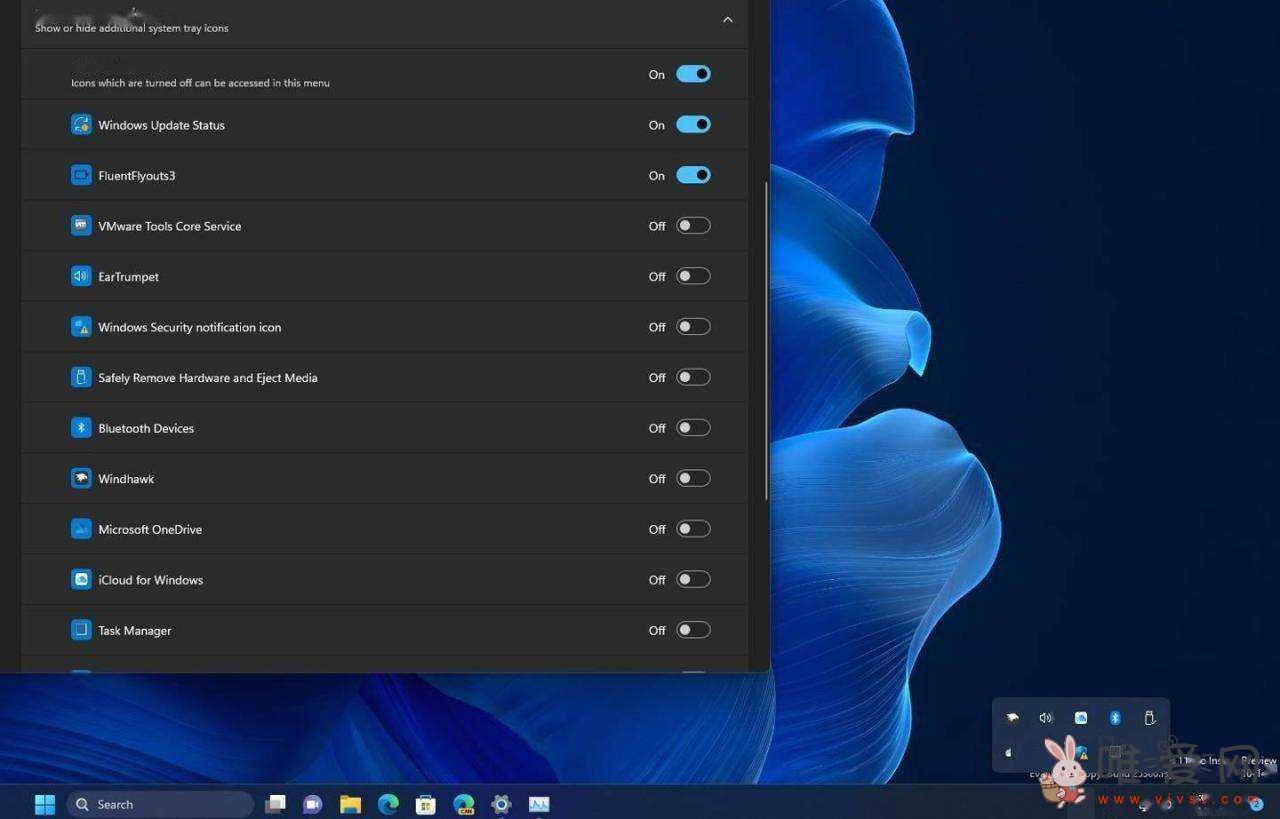The width and height of the screenshot is (1280, 819).
Task: Turn on the Windhawk toggle
Action: (x=693, y=478)
